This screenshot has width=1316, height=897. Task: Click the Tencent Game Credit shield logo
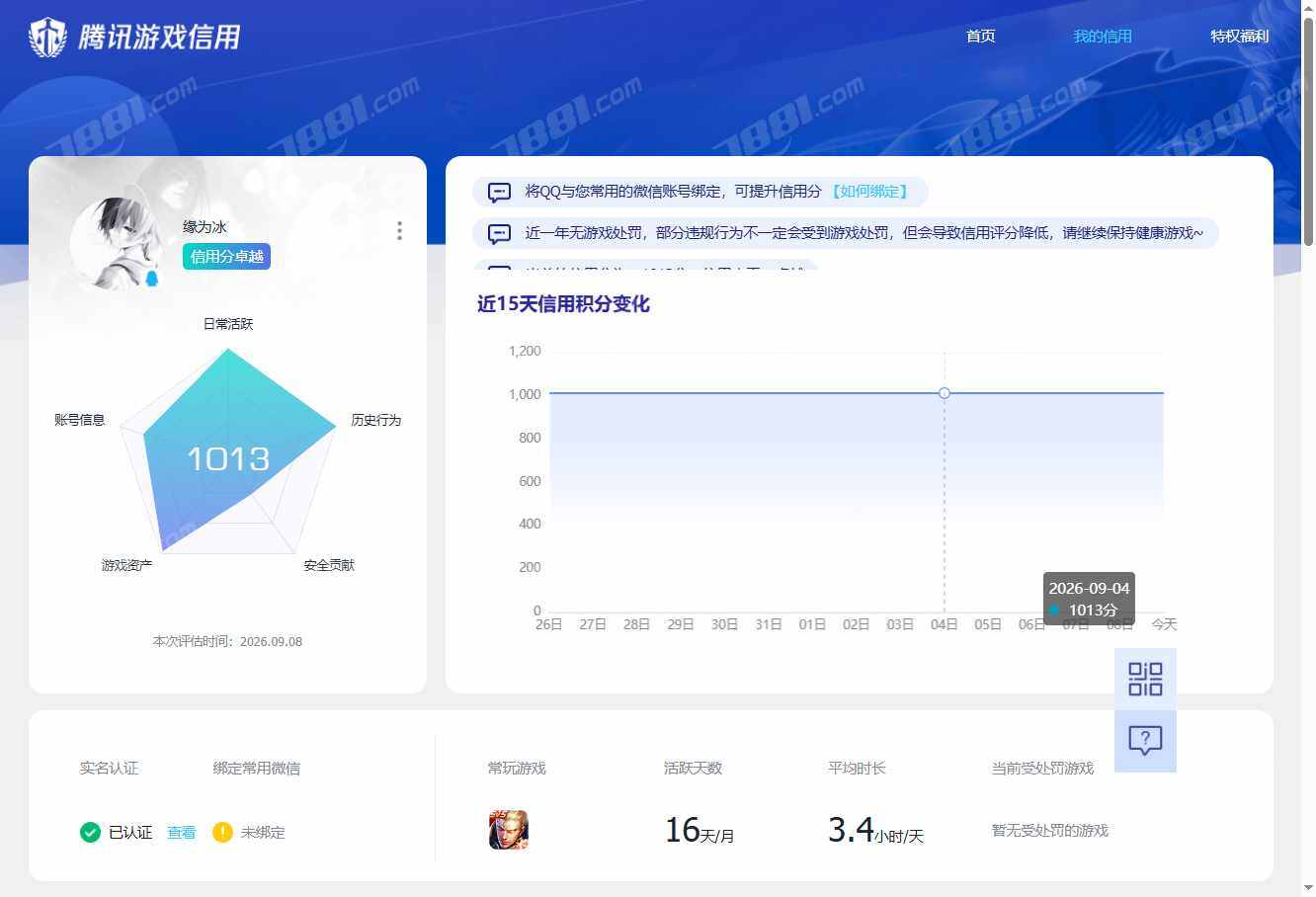[47, 38]
